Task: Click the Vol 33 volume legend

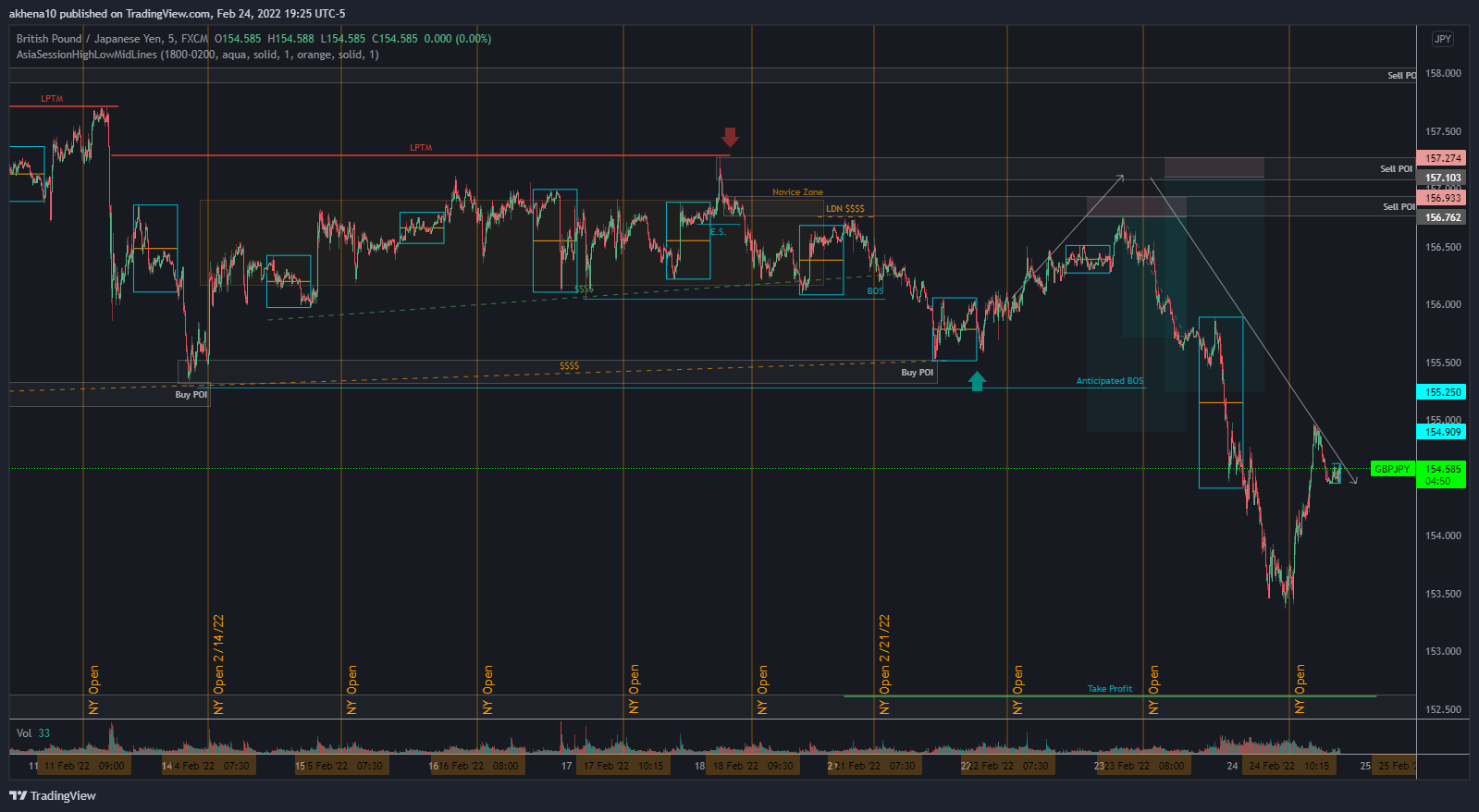Action: point(33,732)
